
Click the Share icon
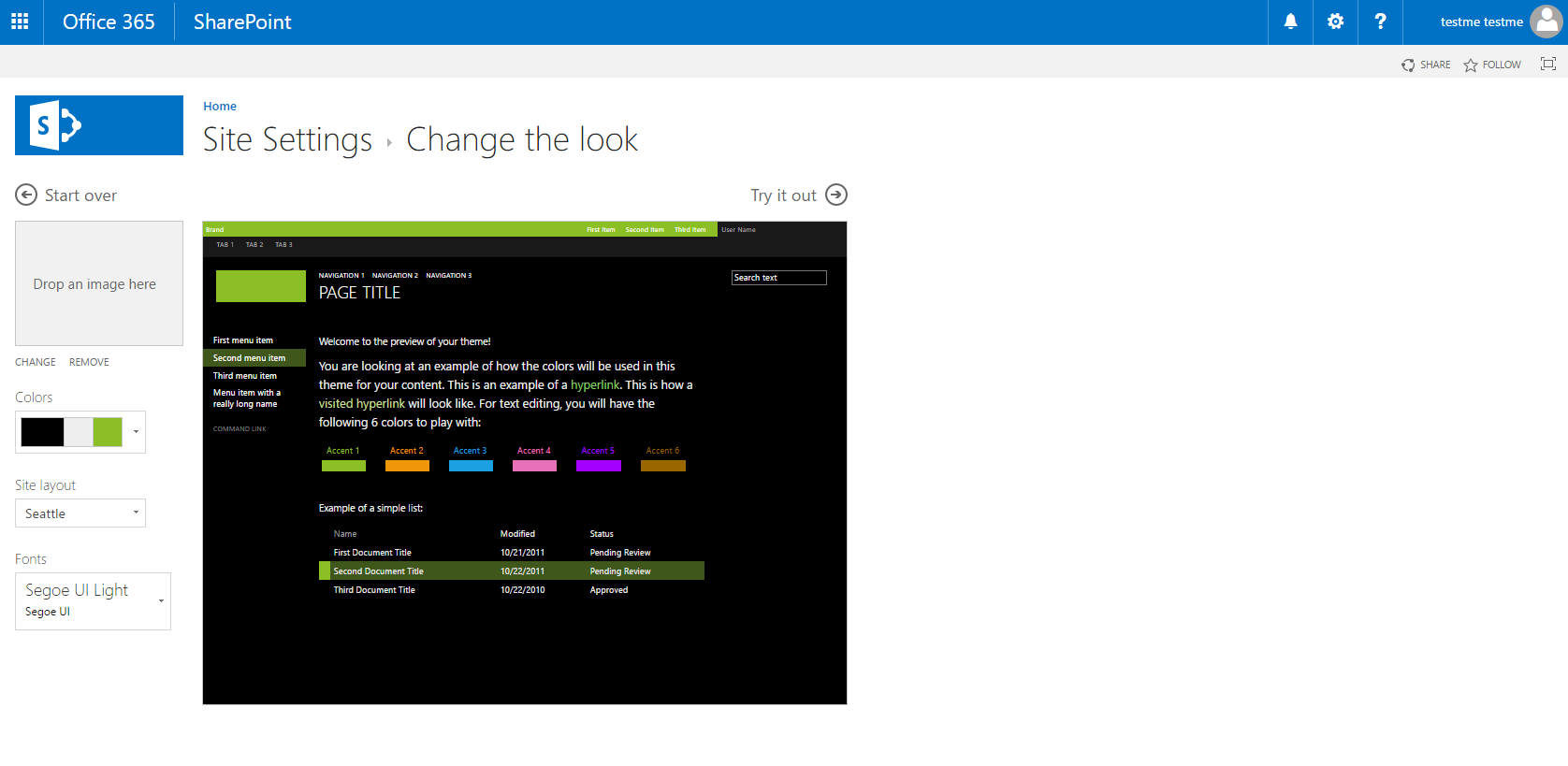pos(1408,65)
